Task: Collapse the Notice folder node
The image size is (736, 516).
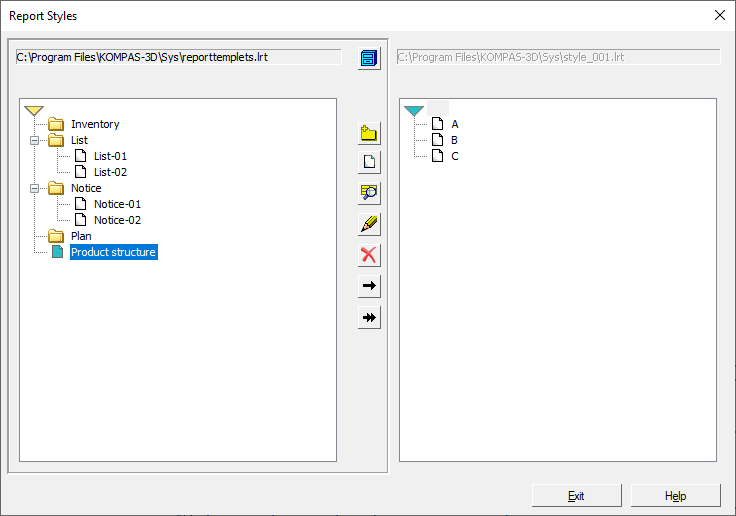Action: [x=34, y=188]
